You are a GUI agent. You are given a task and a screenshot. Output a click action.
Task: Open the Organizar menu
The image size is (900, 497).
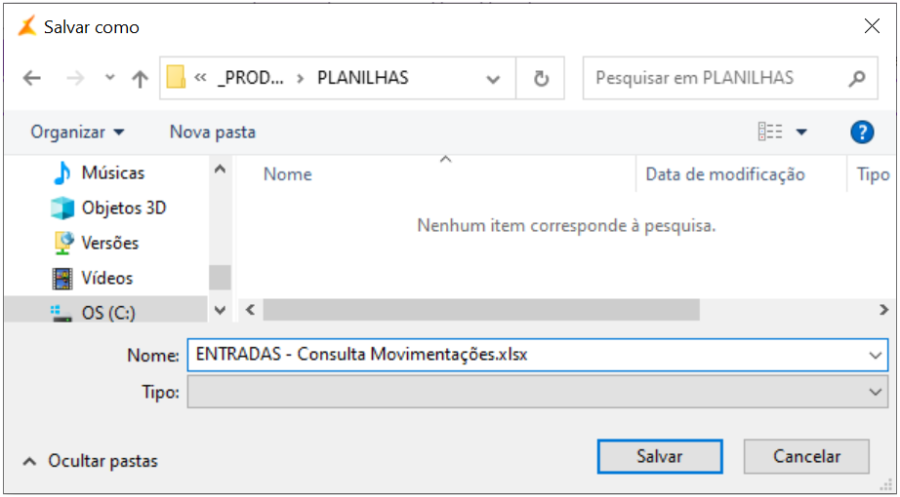pyautogui.click(x=78, y=132)
